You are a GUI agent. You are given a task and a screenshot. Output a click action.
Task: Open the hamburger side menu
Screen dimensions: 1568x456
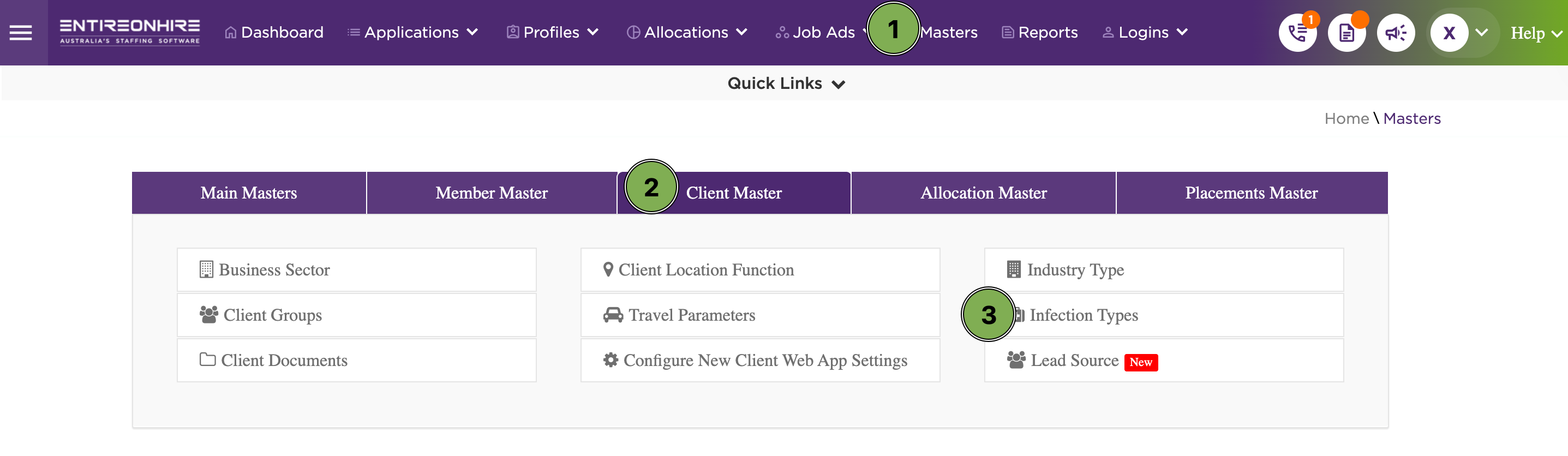(21, 32)
